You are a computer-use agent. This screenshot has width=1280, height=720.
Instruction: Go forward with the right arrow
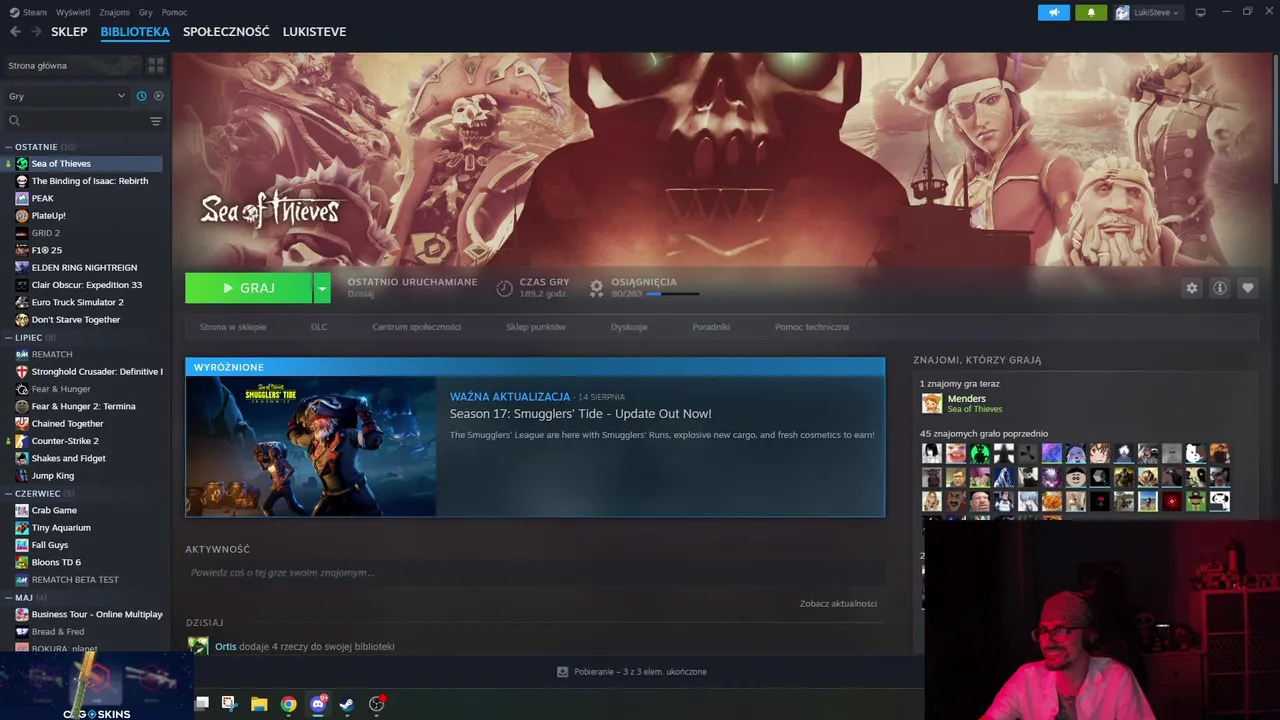coord(36,32)
